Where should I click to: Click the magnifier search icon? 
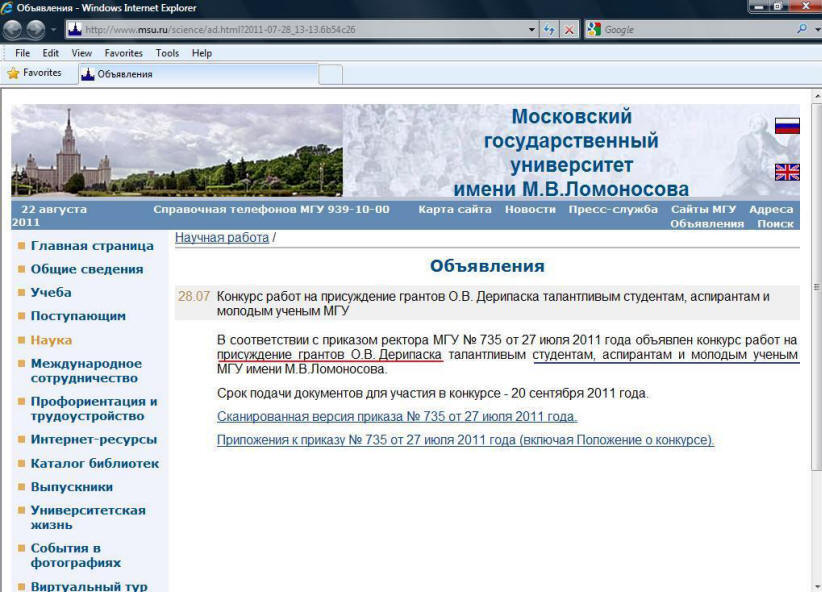coord(802,29)
